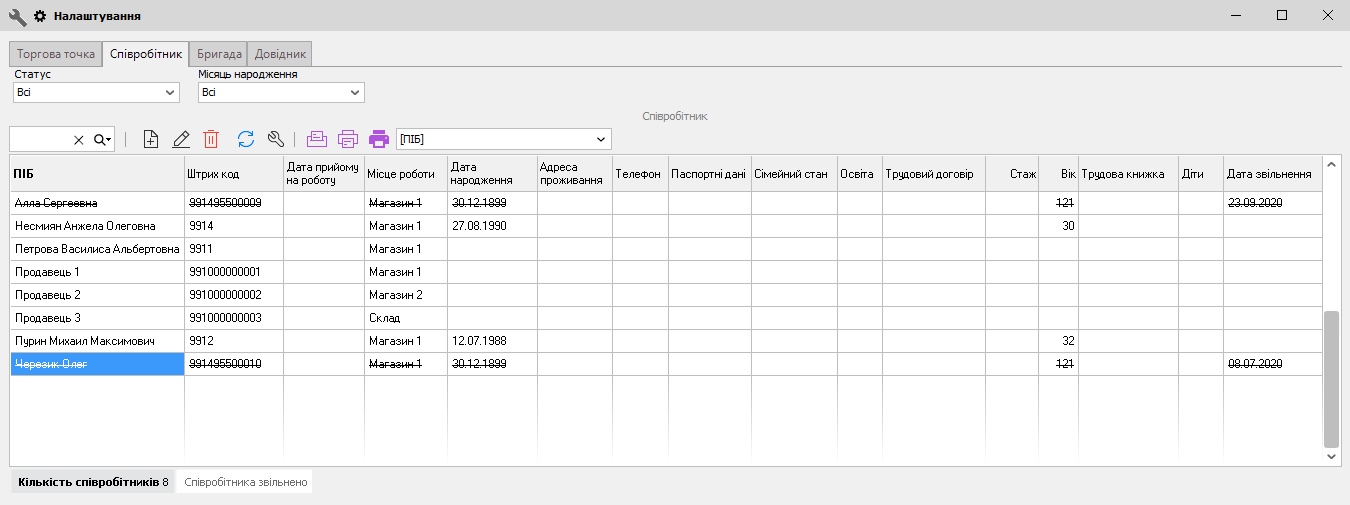This screenshot has height=505, width=1350.
Task: Sort by the ПІБ column header
Action: pos(96,174)
